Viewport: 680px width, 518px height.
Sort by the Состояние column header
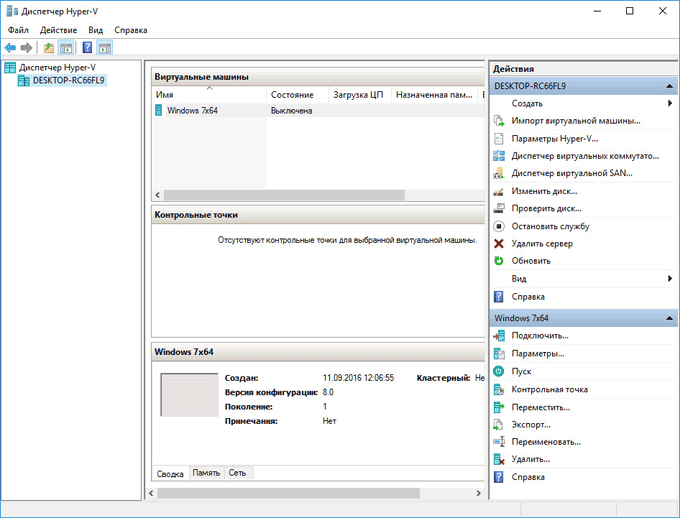point(292,95)
